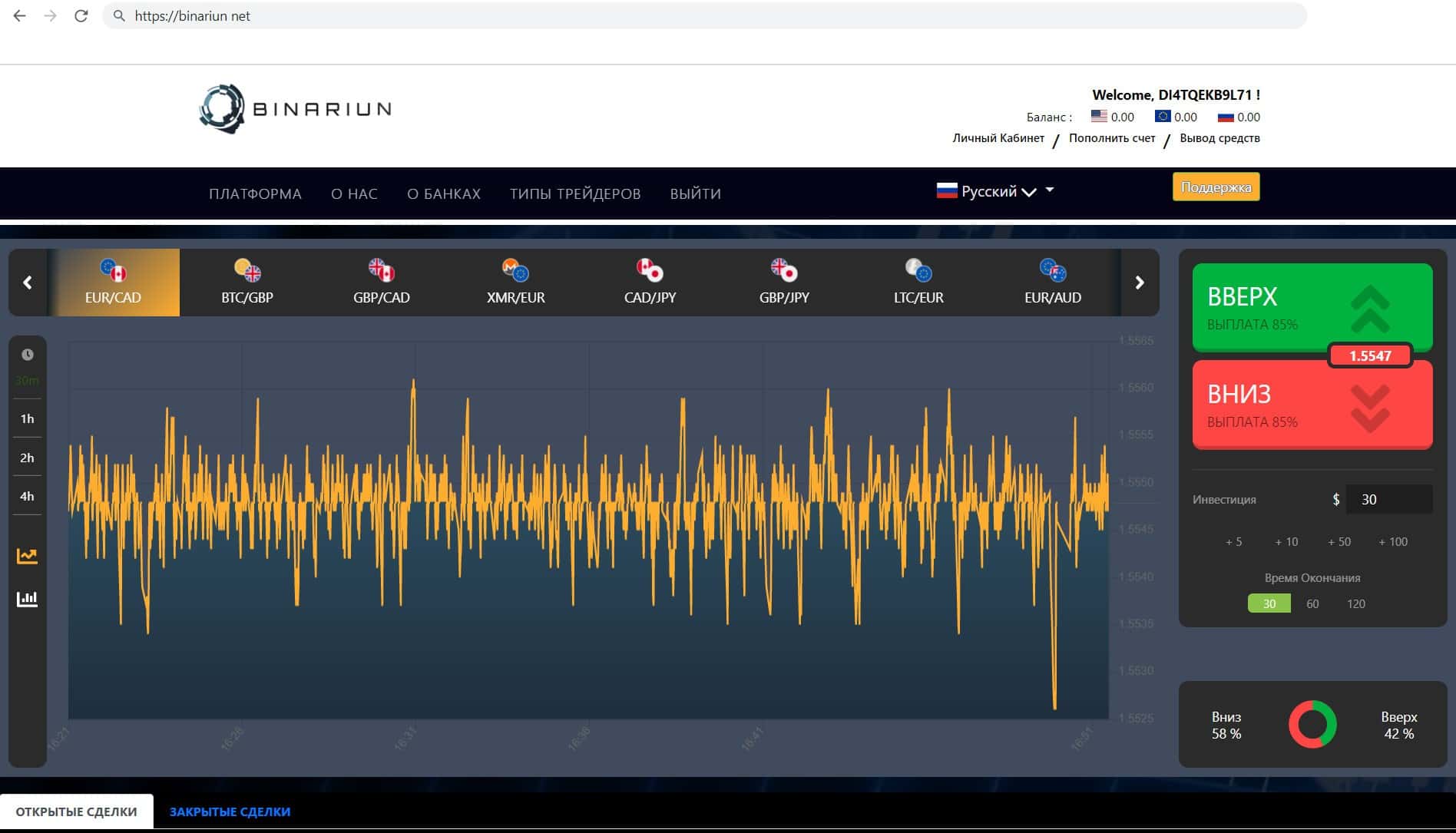The image size is (1456, 833).
Task: Click the Поддержка support button
Action: coord(1216,187)
